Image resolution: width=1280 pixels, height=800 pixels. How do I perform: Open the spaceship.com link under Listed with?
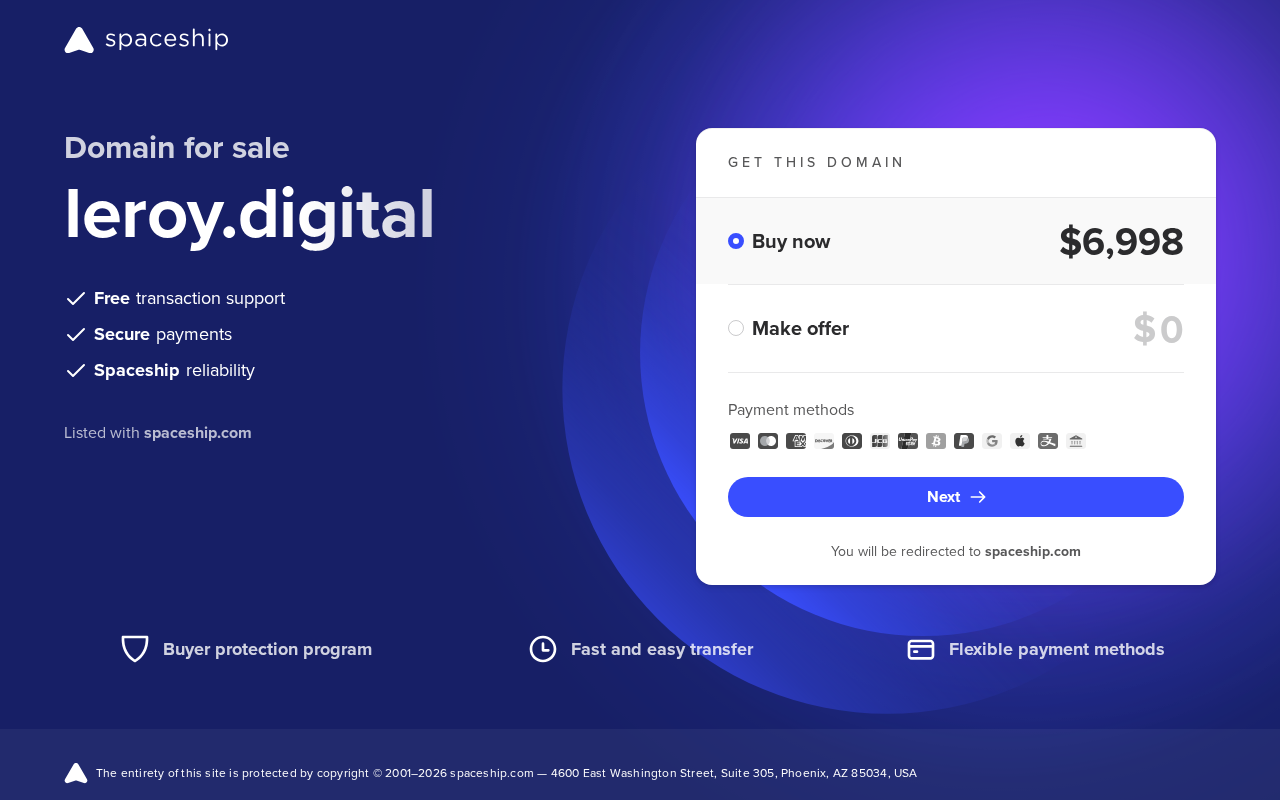point(198,433)
